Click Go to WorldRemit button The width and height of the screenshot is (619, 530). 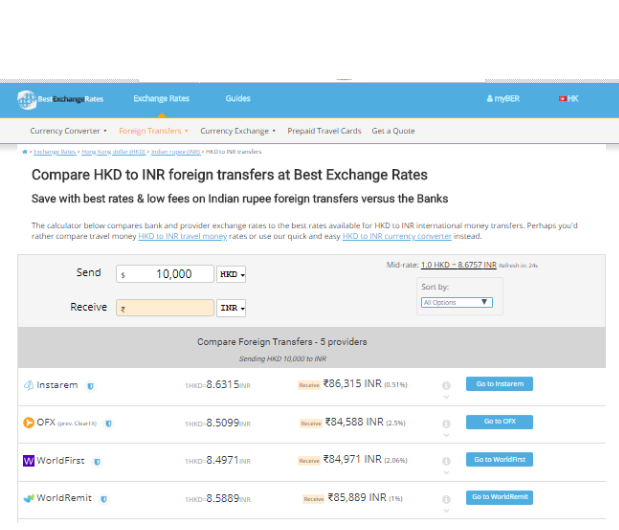coord(499,497)
